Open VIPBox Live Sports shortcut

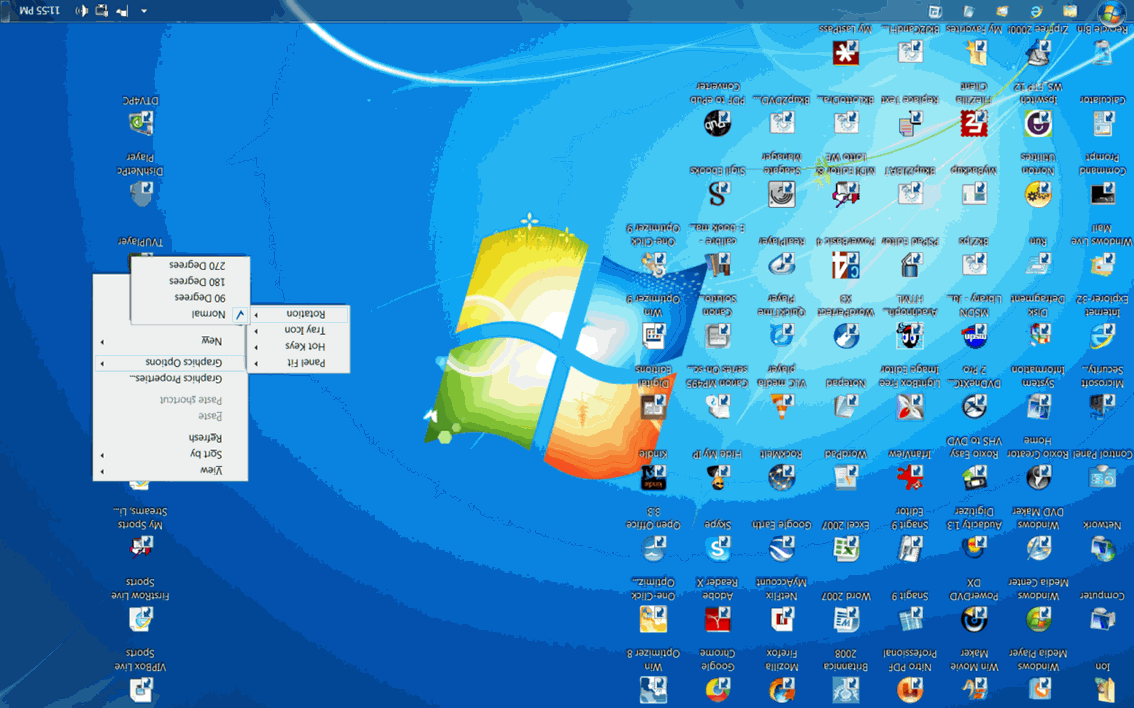click(x=140, y=690)
